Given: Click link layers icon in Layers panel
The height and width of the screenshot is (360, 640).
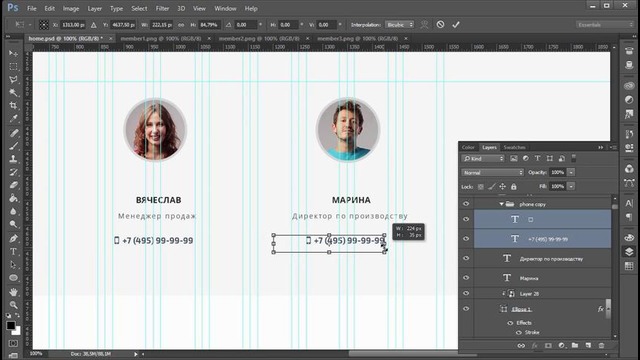Looking at the screenshot, I should tap(521, 345).
